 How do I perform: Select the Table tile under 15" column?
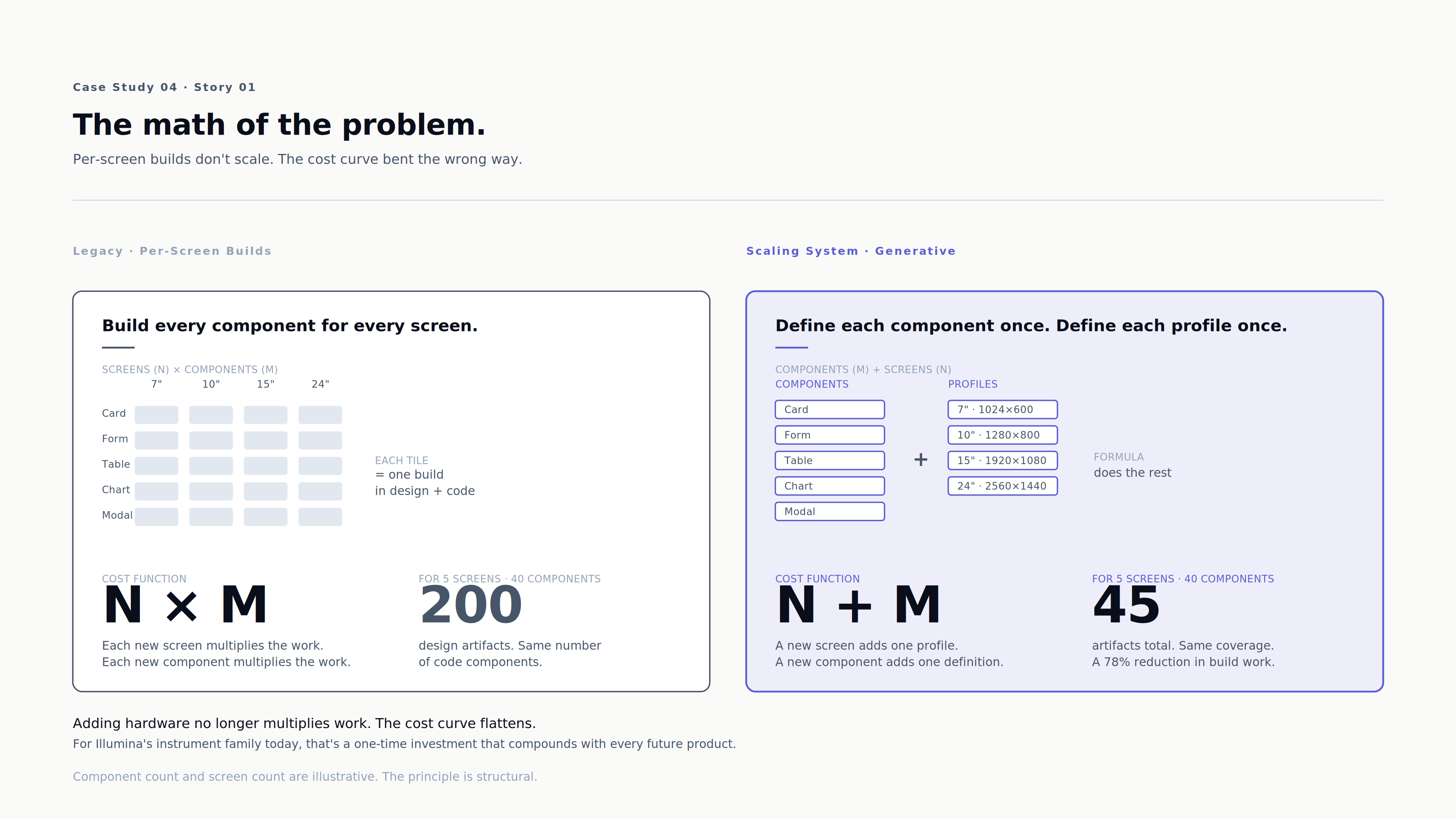click(x=265, y=466)
